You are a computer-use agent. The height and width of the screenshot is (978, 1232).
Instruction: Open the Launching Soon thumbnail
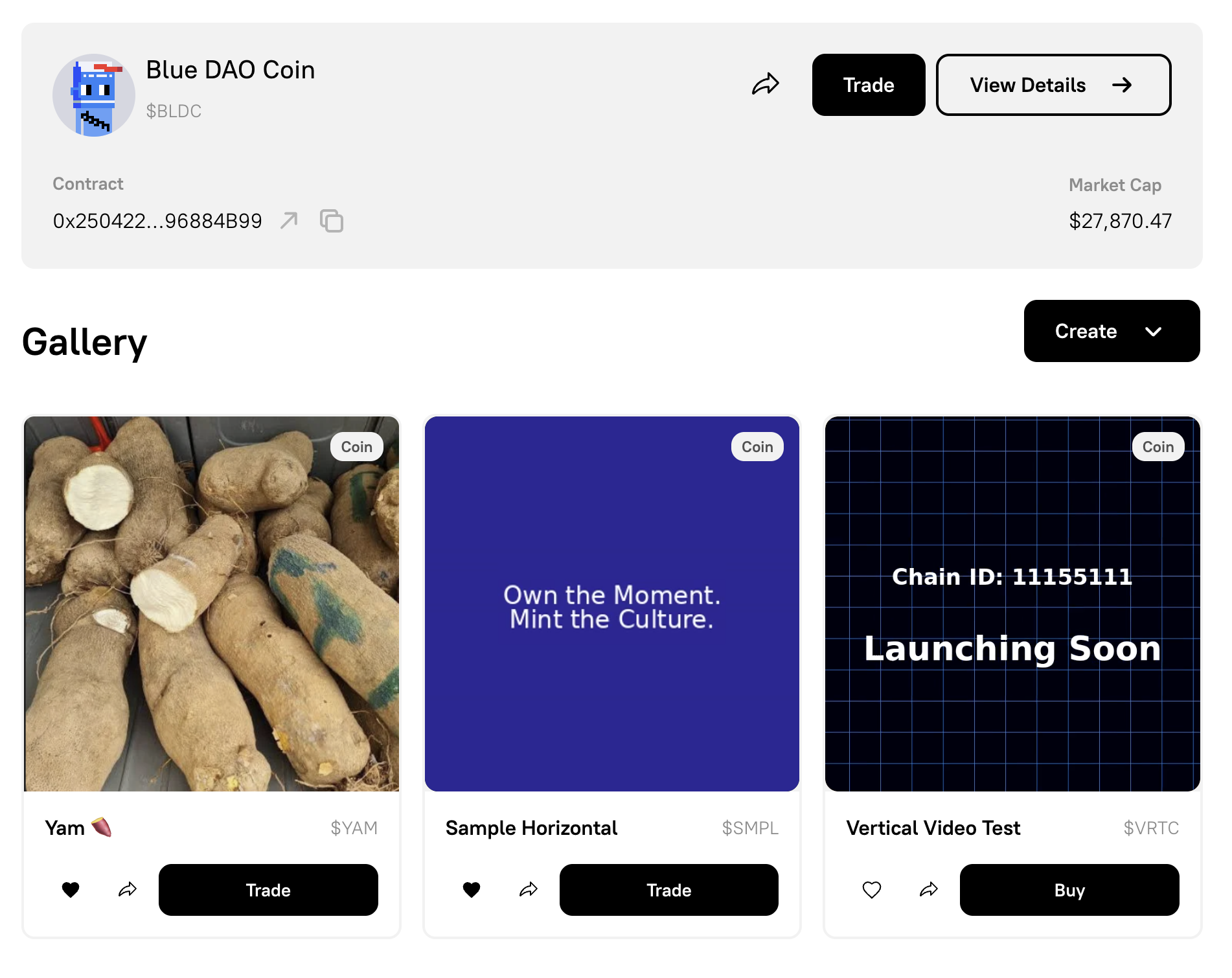click(1012, 604)
